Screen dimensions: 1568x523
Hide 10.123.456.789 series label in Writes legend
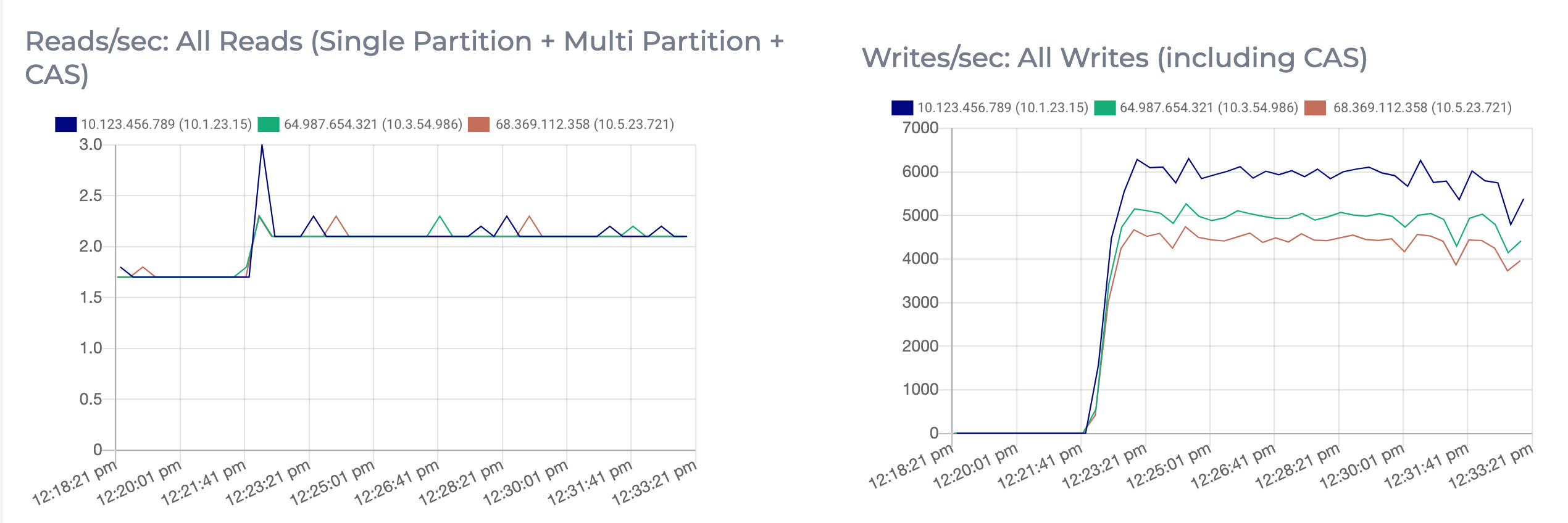tap(1003, 108)
